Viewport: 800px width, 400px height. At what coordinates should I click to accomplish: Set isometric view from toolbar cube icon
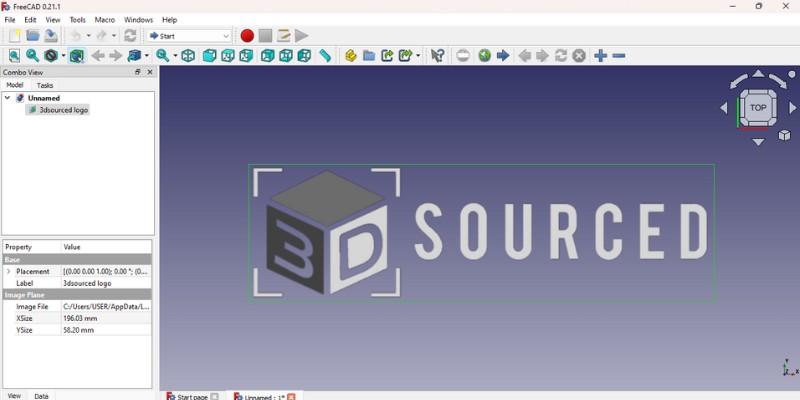click(x=188, y=56)
